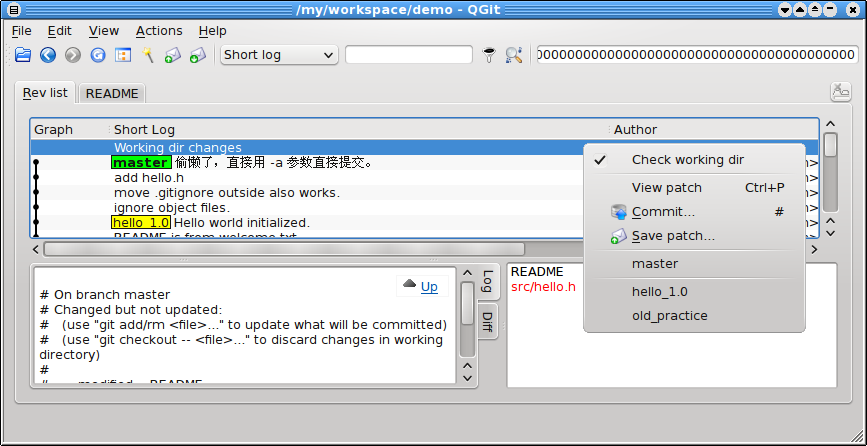Open the File menu

[x=22, y=31]
